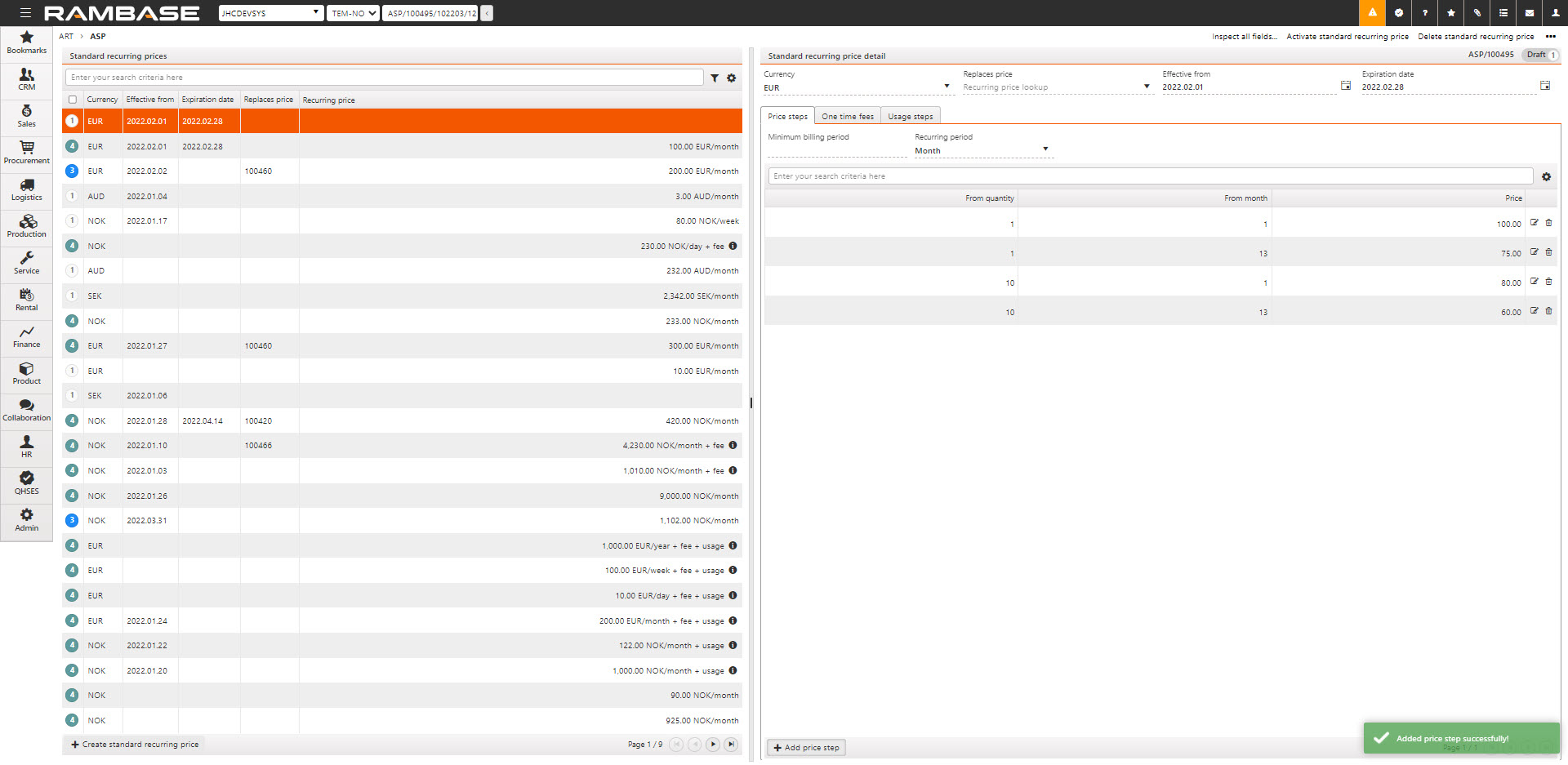Open price steps table settings gear
The image size is (1568, 765).
1546,177
